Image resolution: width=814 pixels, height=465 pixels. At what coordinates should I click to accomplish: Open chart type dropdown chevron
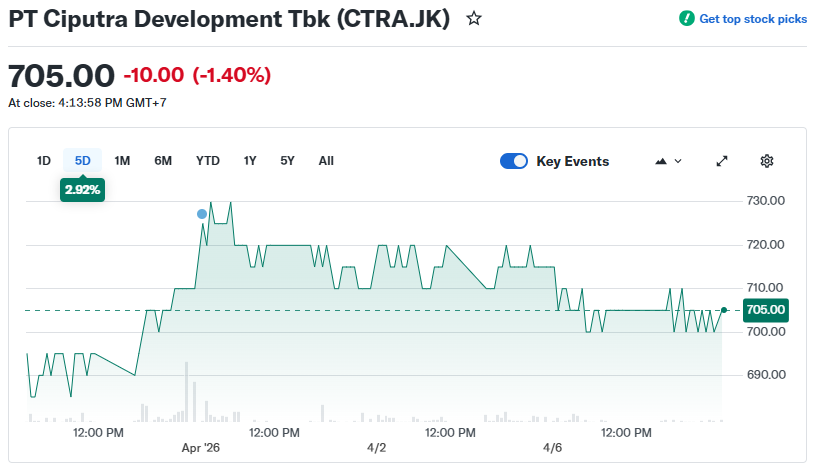click(678, 161)
